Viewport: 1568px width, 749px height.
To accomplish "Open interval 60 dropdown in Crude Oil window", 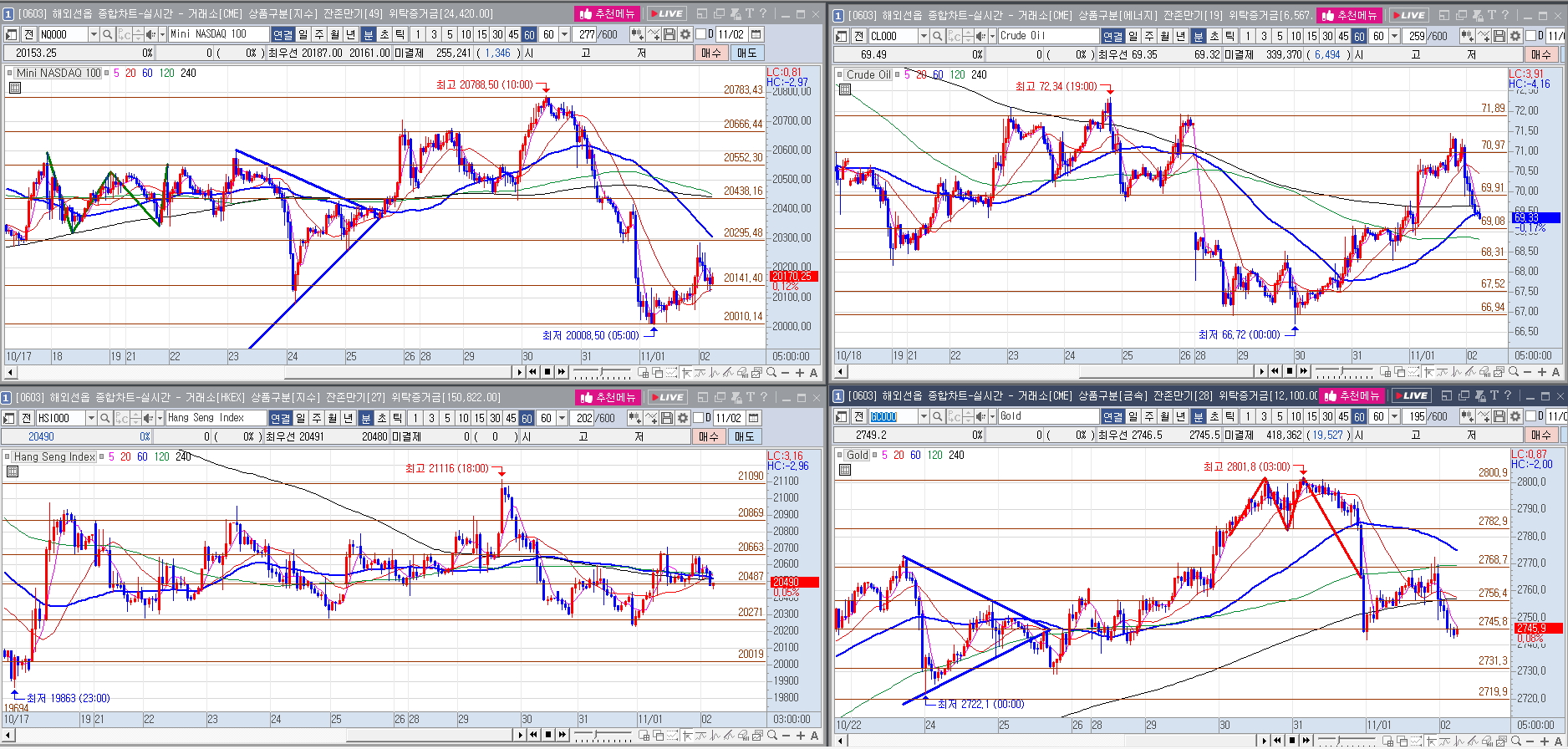I will pyautogui.click(x=1394, y=35).
